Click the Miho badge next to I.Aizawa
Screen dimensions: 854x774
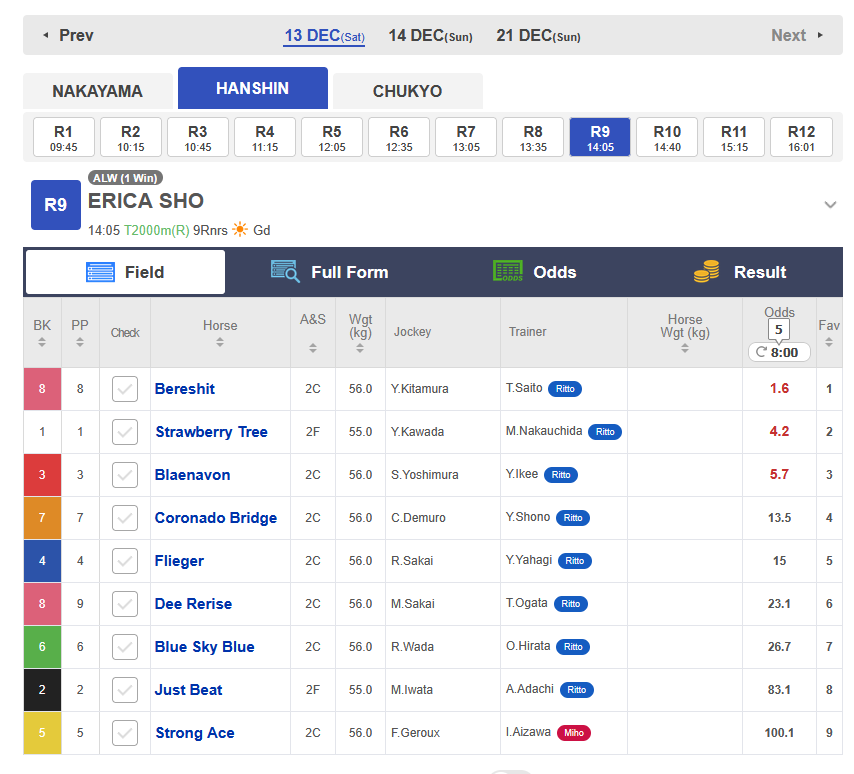[574, 733]
